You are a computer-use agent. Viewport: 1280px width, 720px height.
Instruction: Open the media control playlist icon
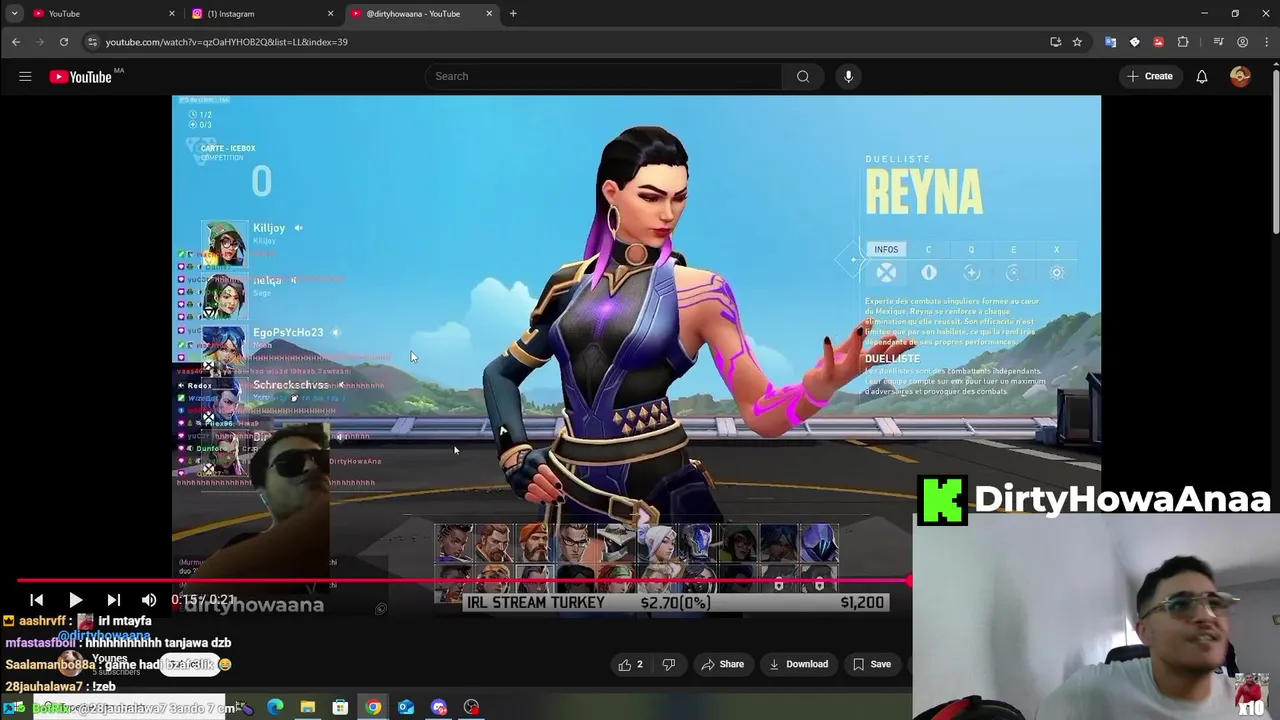coord(1218,42)
